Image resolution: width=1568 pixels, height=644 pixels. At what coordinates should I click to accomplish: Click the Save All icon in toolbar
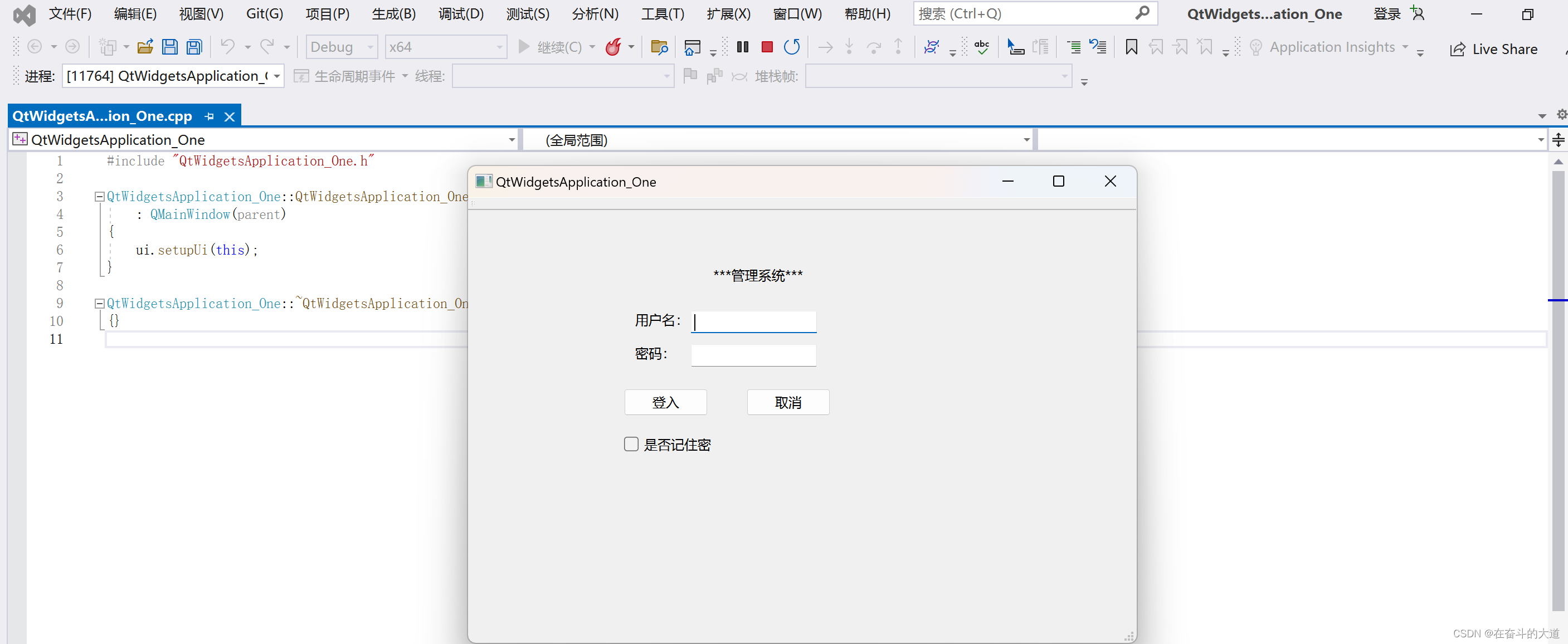point(194,47)
